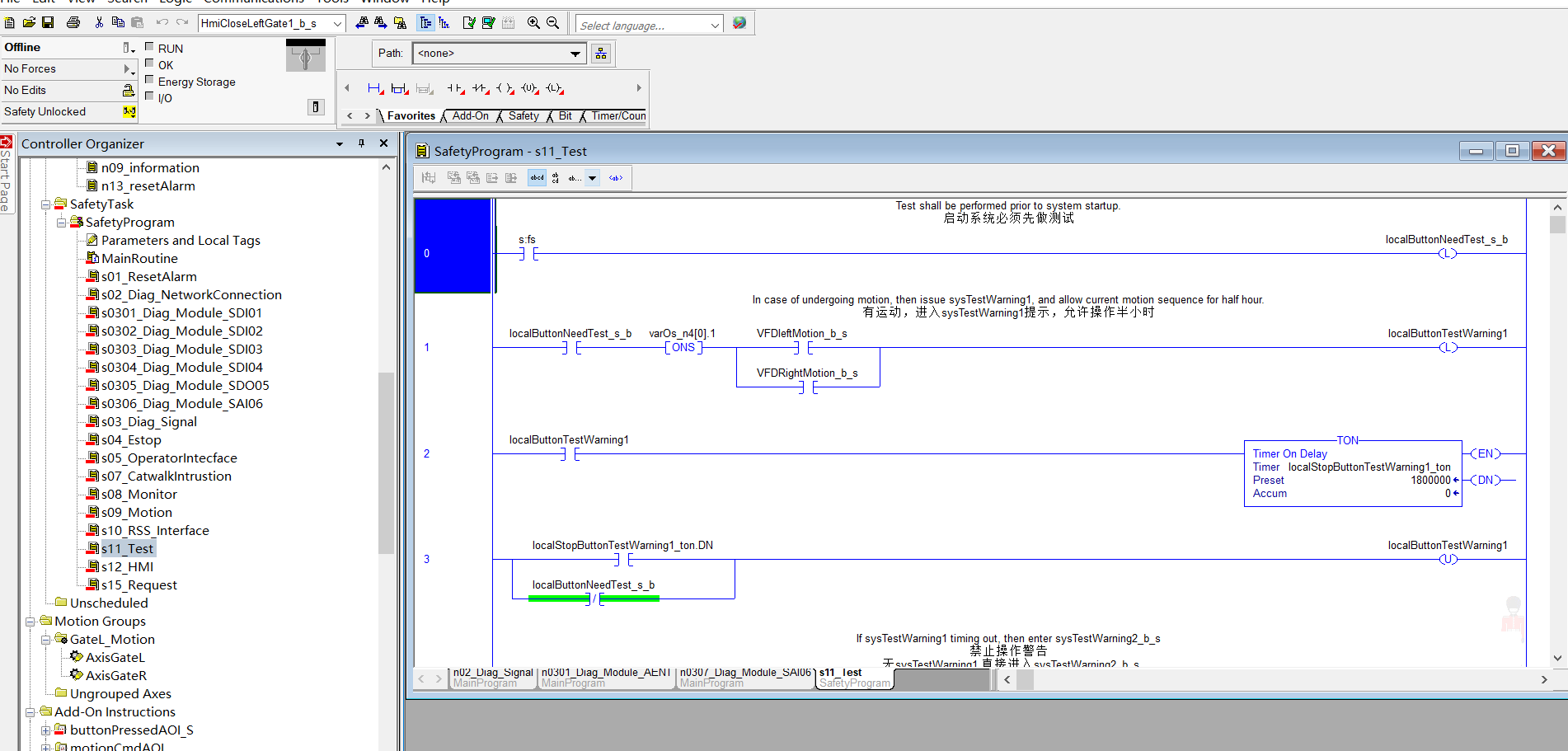Click the Print icon in the toolbar
1568x751 pixels.
coord(73,23)
